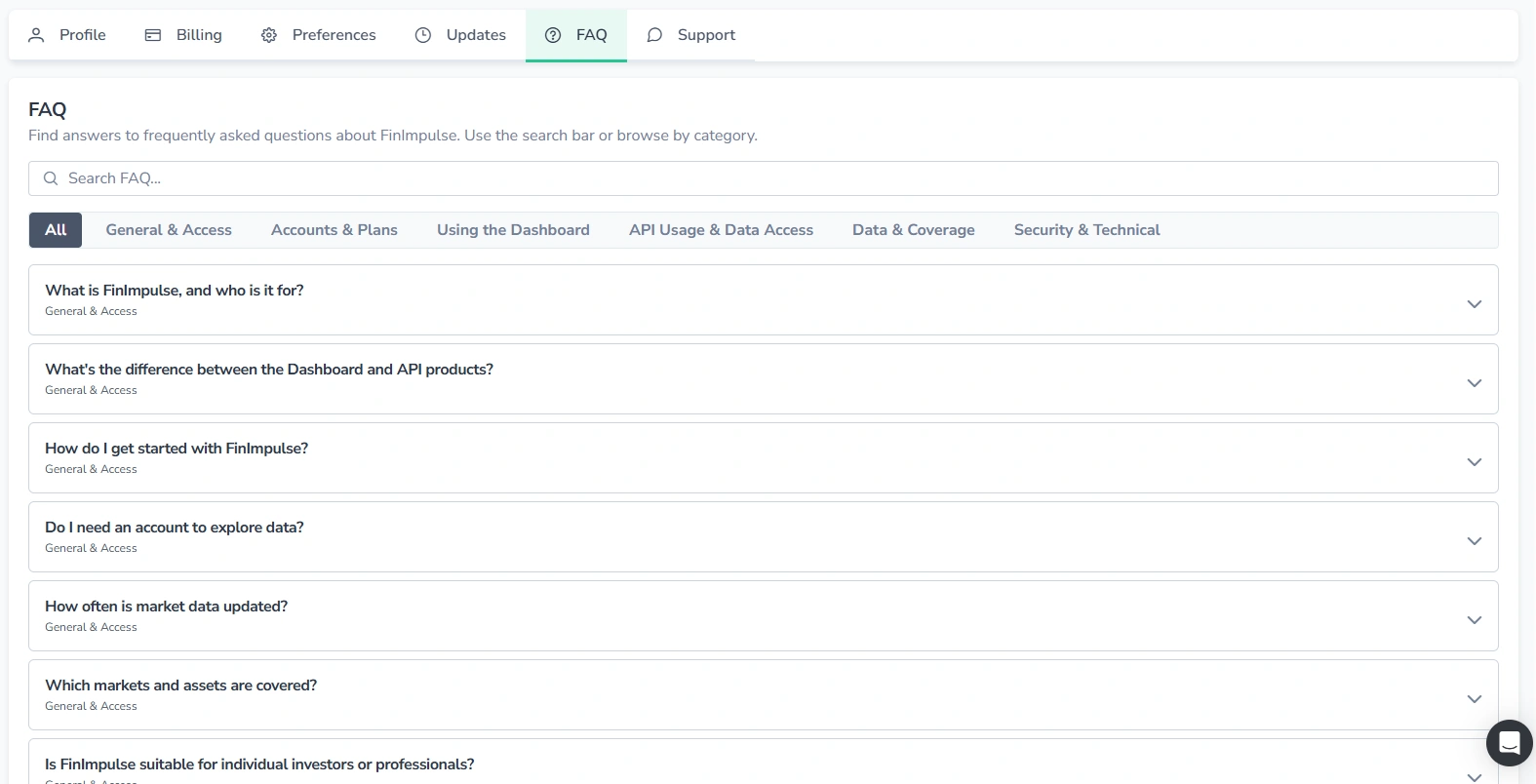The image size is (1536, 784).
Task: Click 'What is FinImpulse, and who is it for?'
Action: tap(175, 291)
